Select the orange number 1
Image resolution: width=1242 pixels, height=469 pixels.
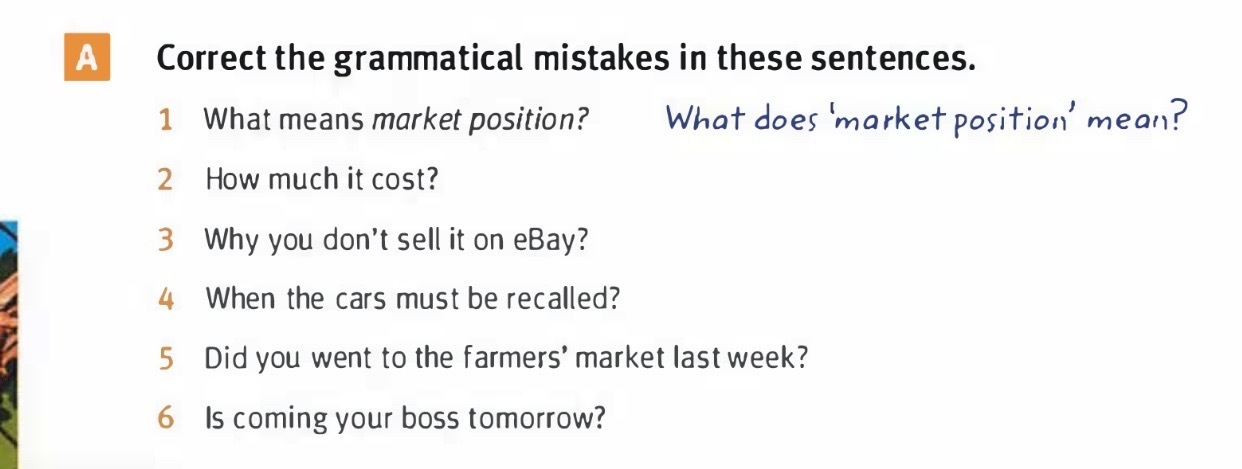click(167, 120)
